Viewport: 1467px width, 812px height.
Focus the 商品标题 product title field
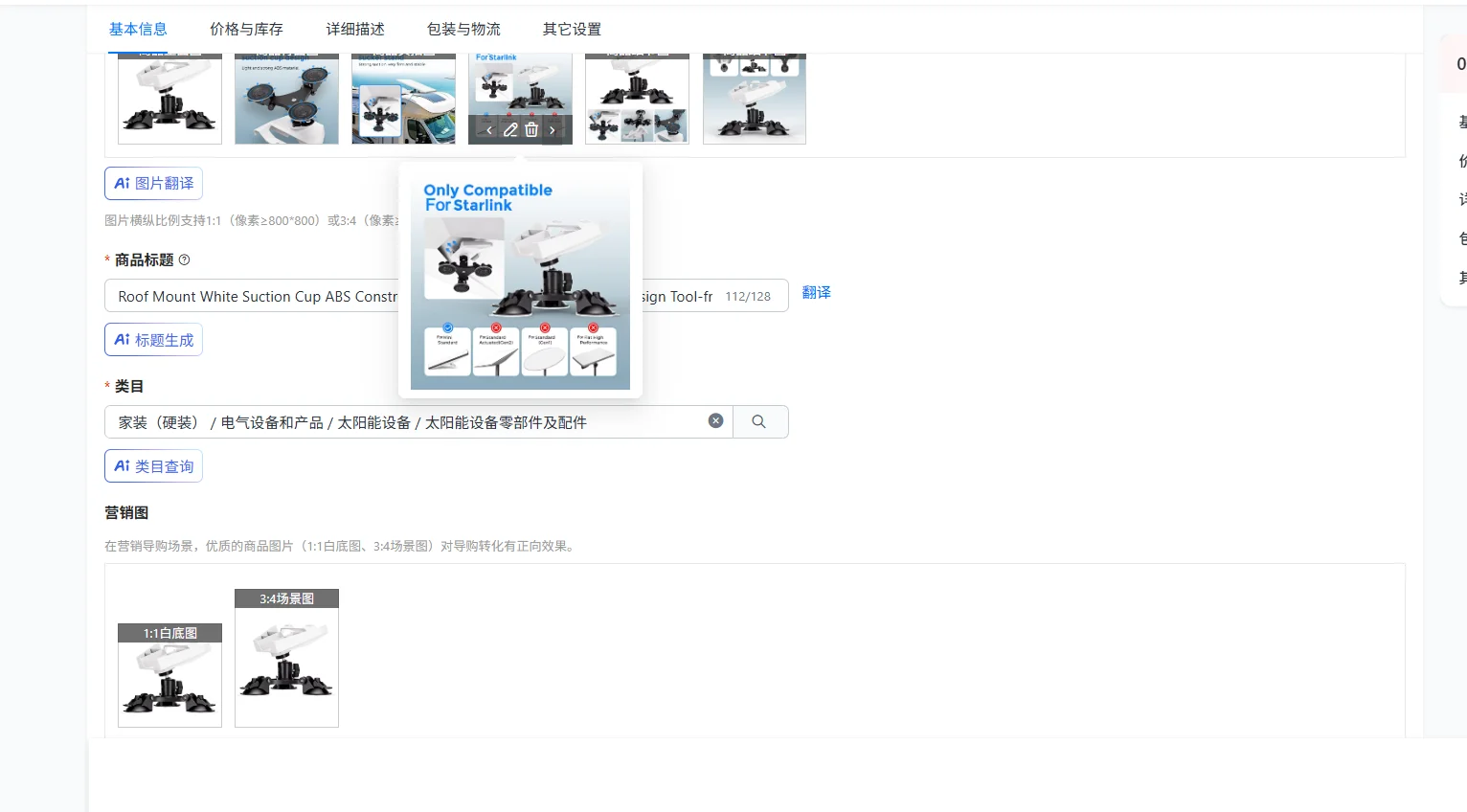(446, 296)
